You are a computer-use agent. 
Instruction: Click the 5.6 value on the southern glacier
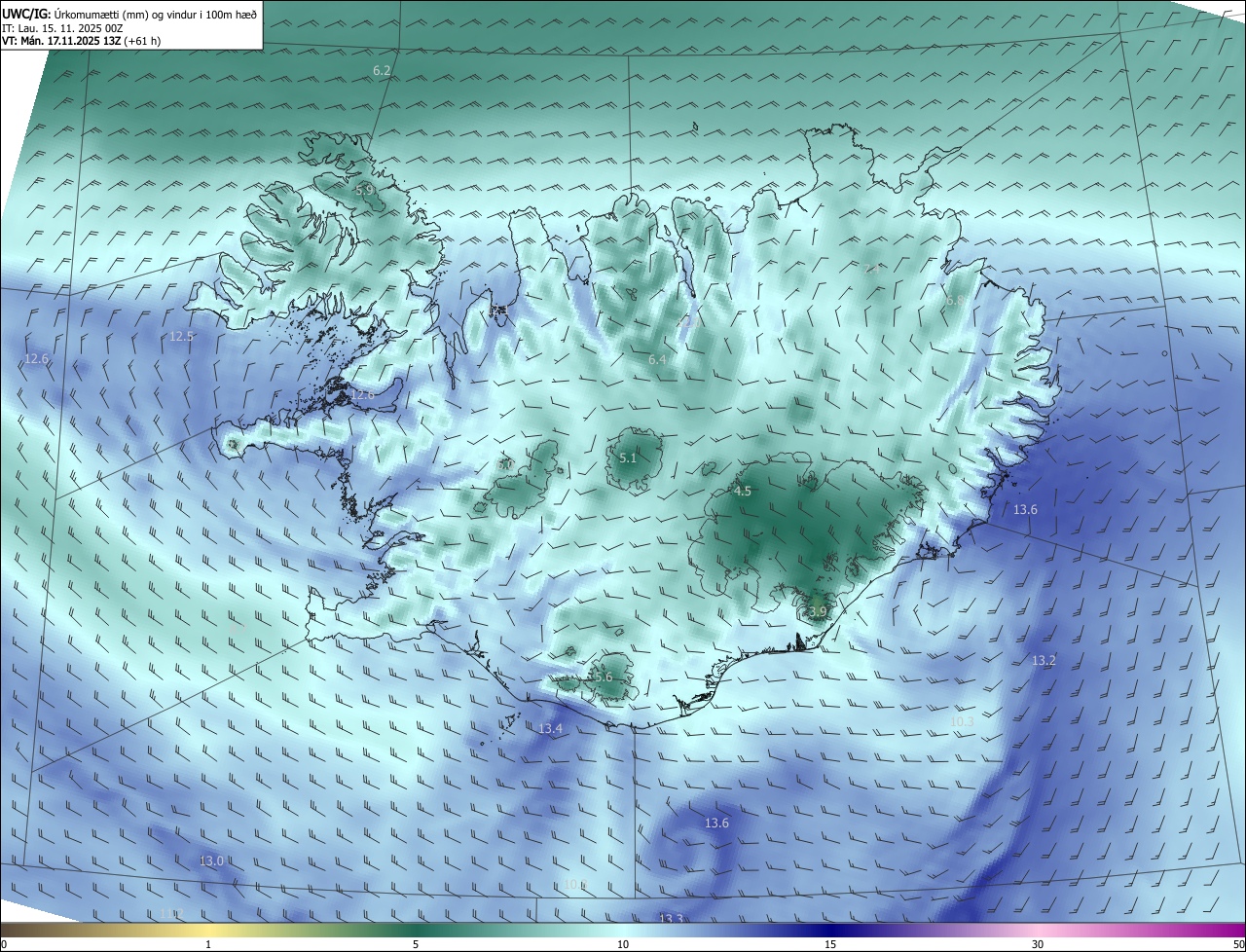tap(604, 677)
